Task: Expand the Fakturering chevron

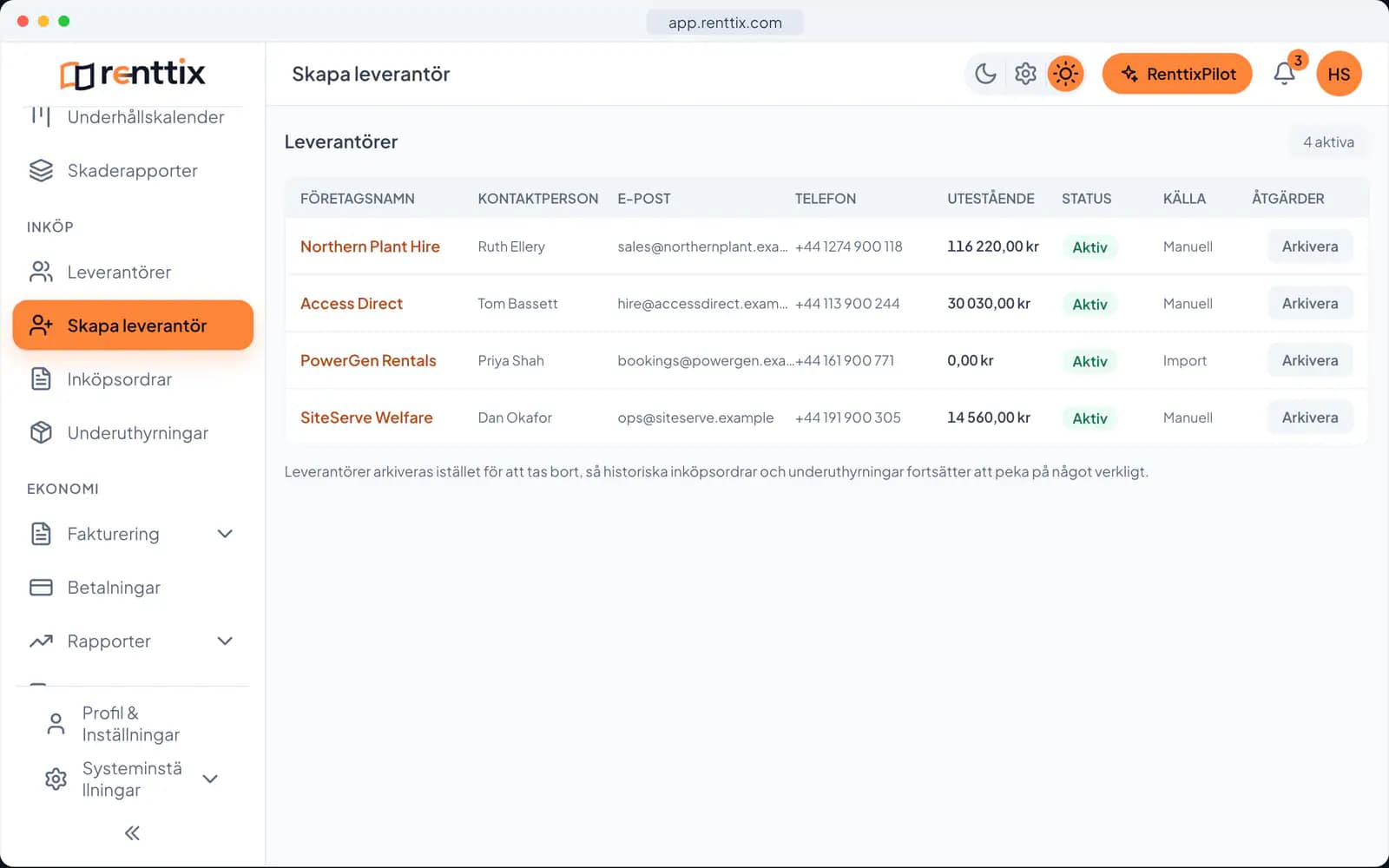Action: click(x=225, y=534)
